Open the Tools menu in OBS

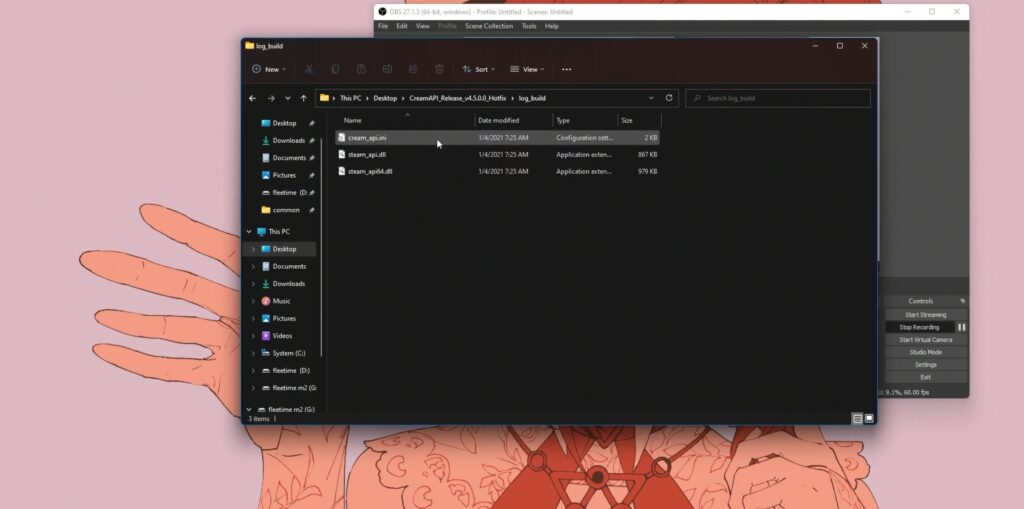[529, 26]
